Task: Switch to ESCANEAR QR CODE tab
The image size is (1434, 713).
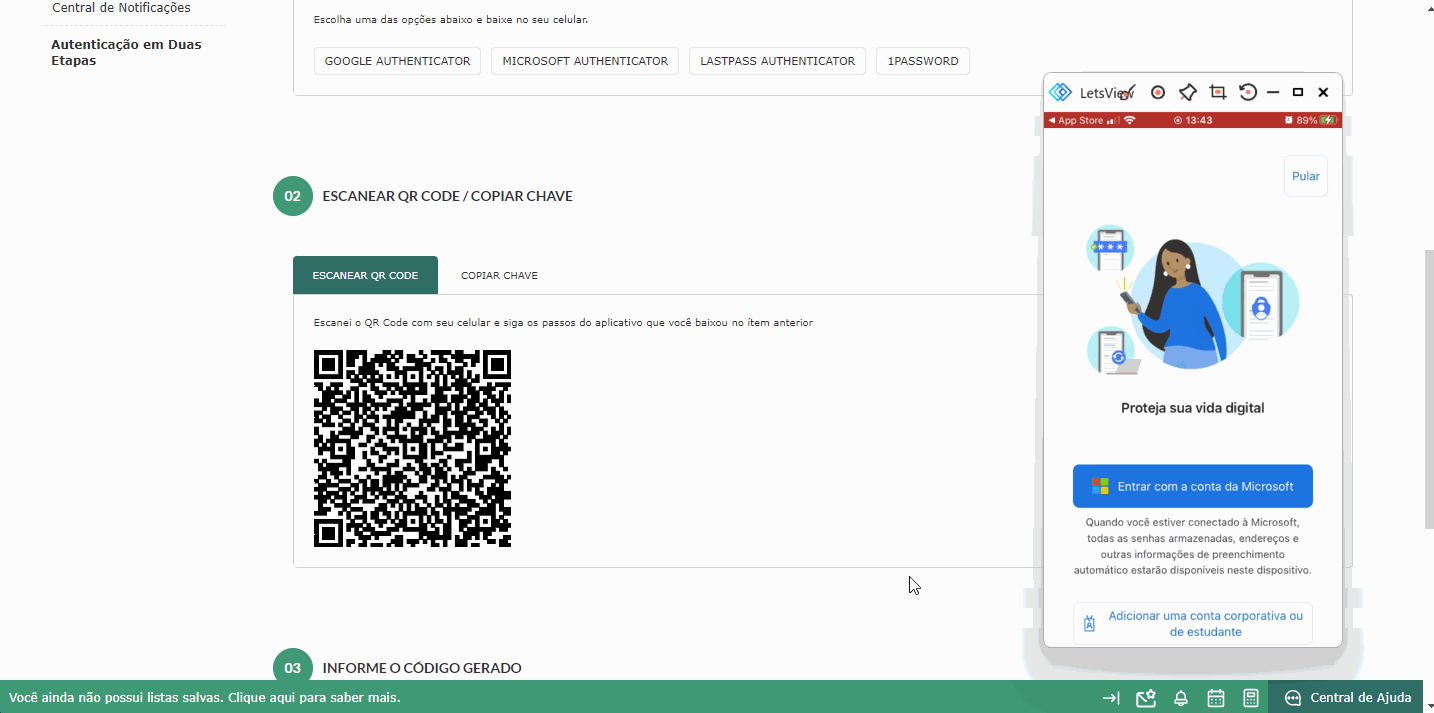Action: click(x=365, y=275)
